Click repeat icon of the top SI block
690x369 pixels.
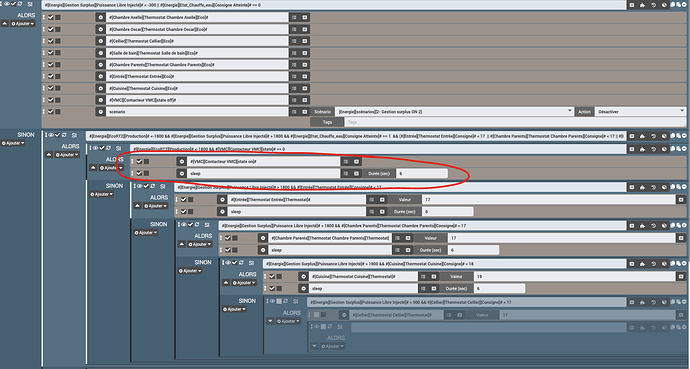[x=20, y=4]
